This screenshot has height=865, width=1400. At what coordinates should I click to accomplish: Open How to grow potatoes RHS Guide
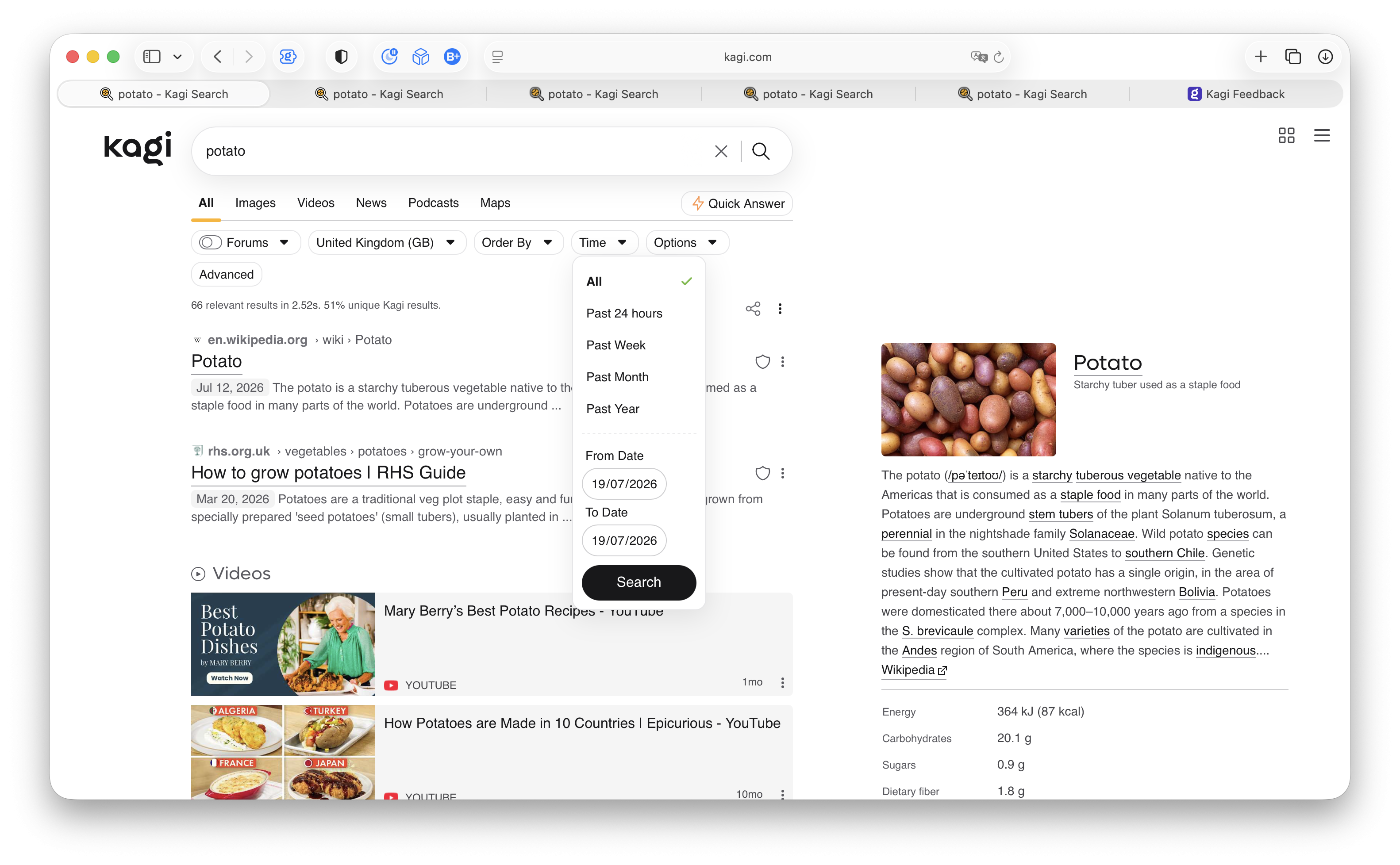coord(328,473)
